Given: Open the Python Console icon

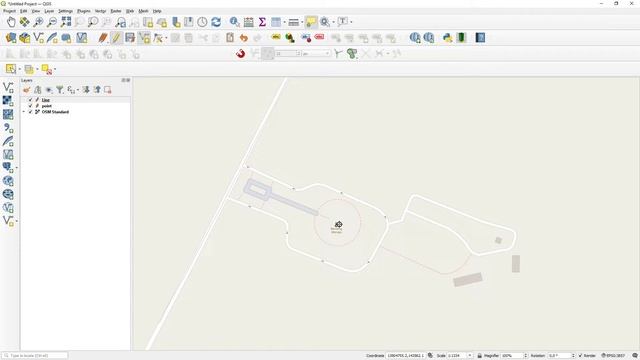Looking at the screenshot, I should point(448,38).
